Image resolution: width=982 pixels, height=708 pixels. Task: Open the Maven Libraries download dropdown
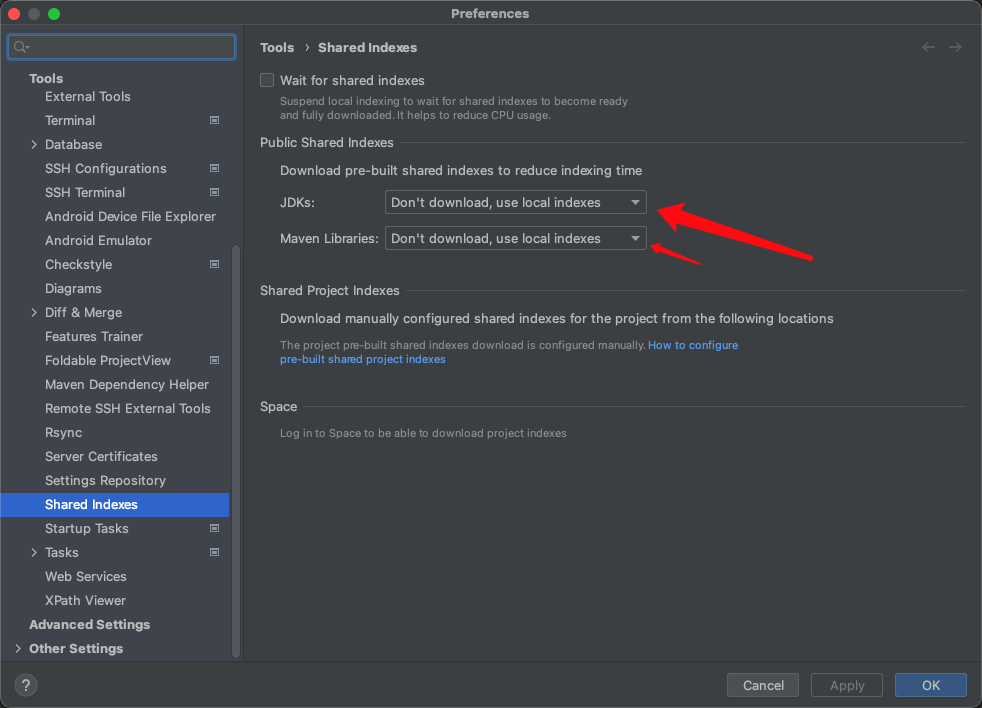(x=515, y=238)
